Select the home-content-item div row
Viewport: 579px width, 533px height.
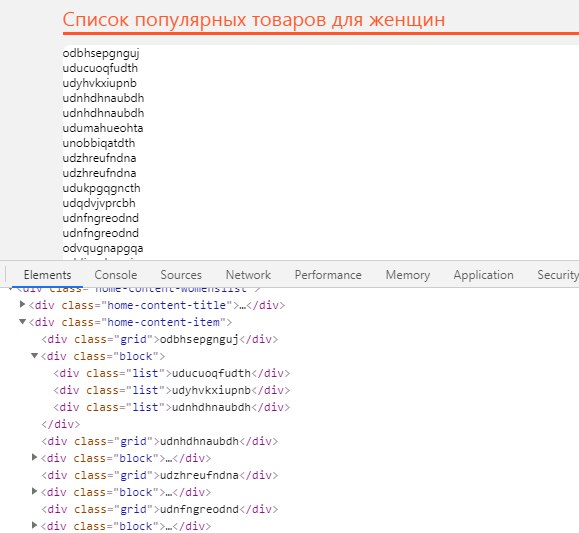coord(130,322)
